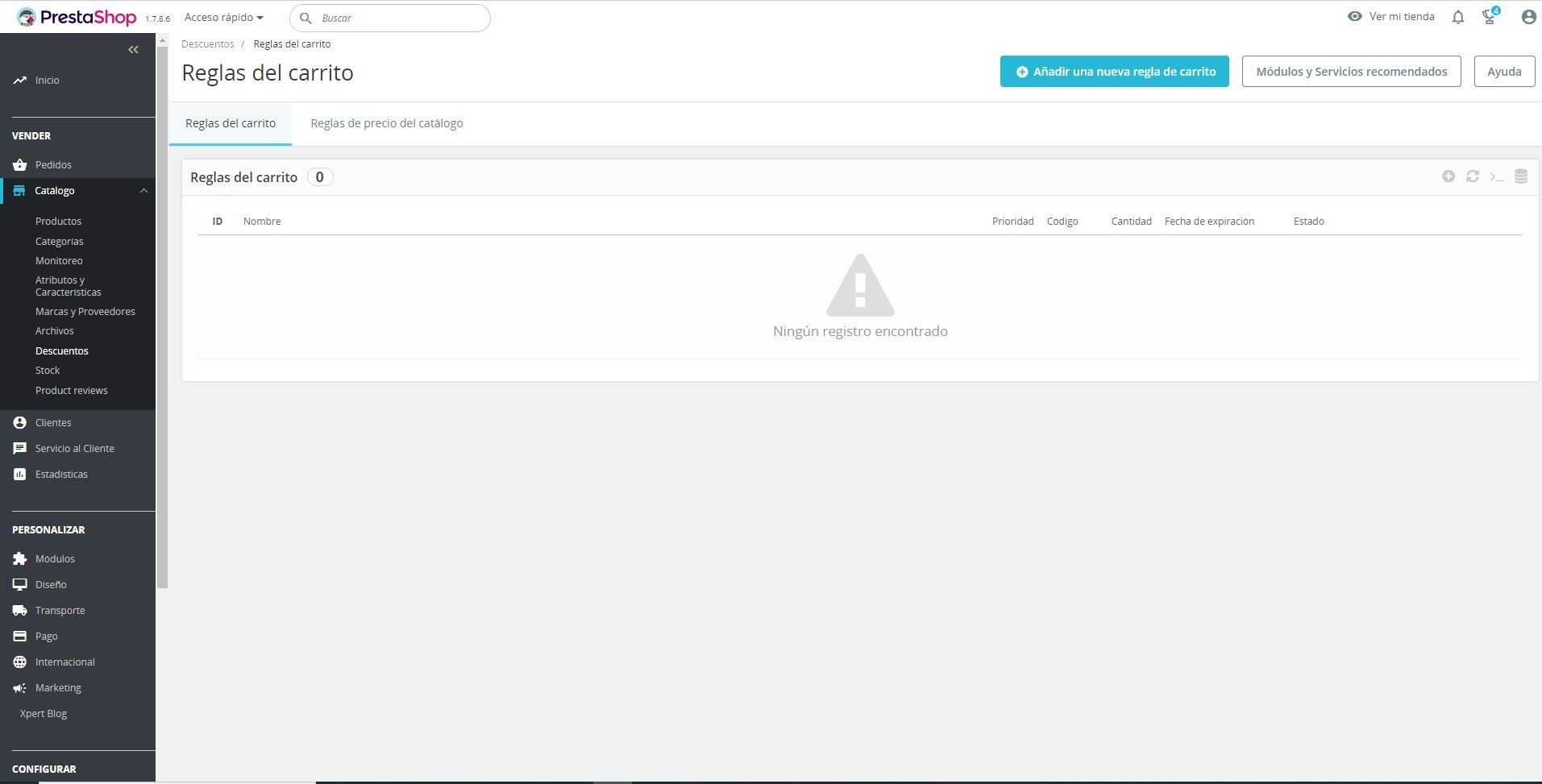Click the add new plus icon in table header
Image resolution: width=1542 pixels, height=784 pixels.
(1448, 176)
